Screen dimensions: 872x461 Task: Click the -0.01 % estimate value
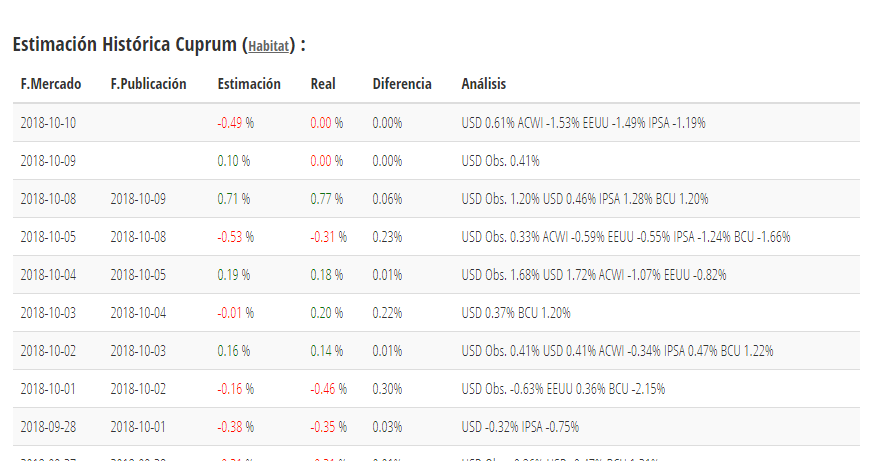click(236, 313)
